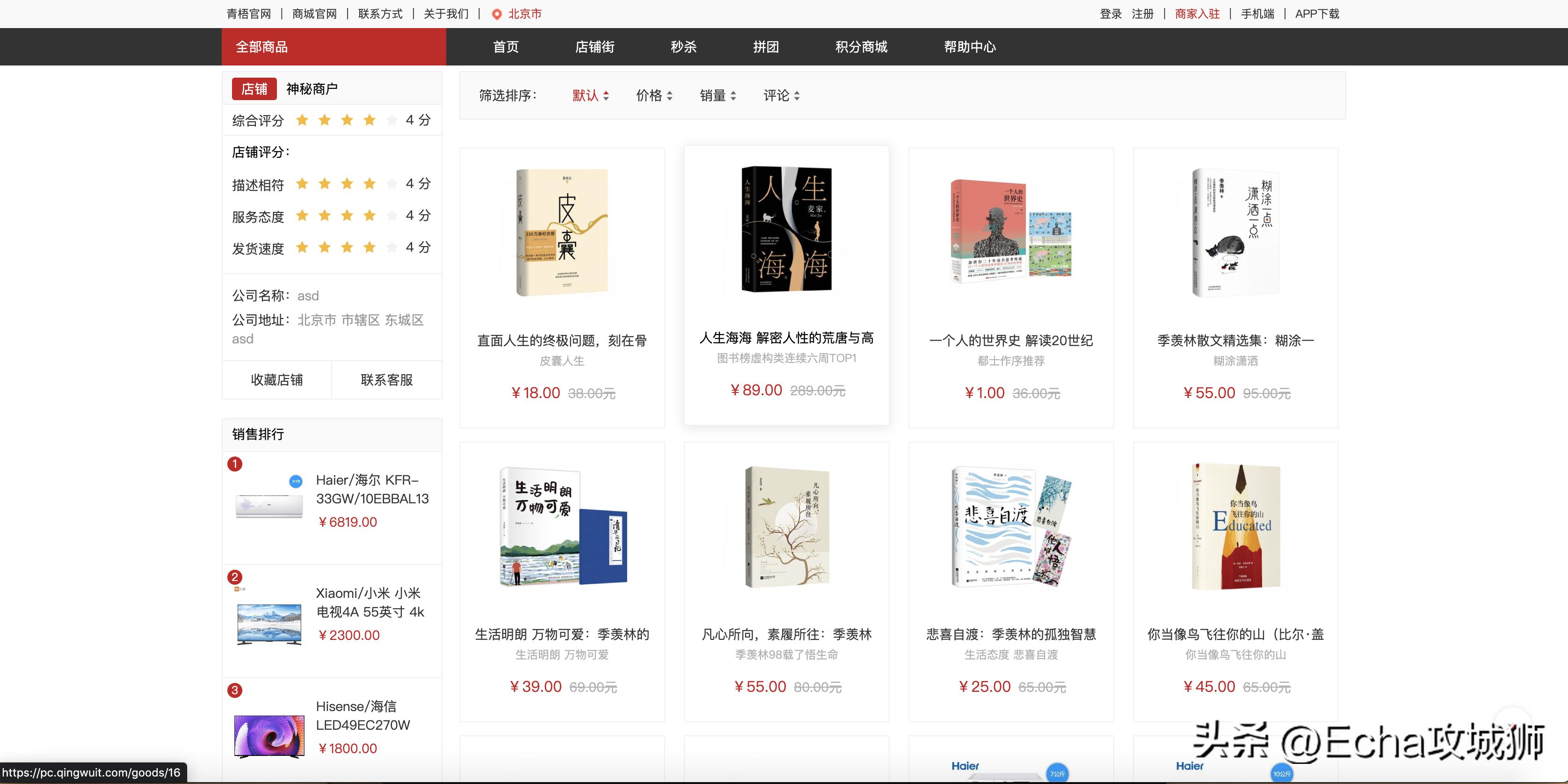Click the first star of 描述相符 rating

click(303, 183)
